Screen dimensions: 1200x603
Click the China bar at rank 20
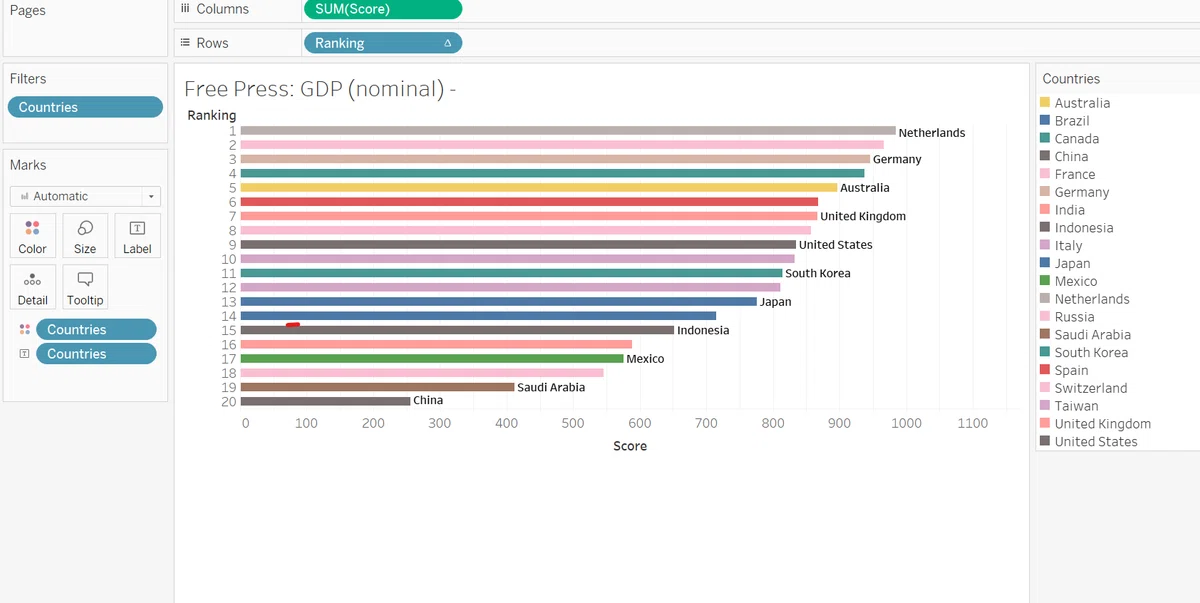[x=326, y=401]
